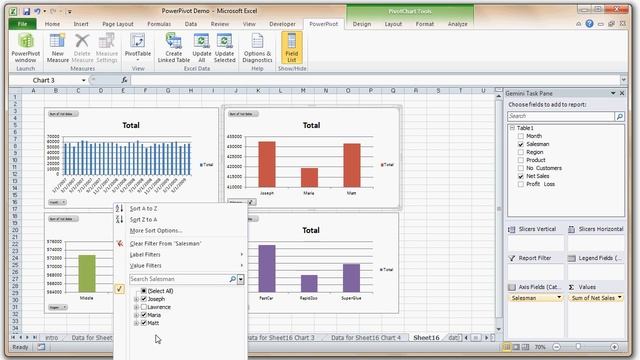Uncheck the Net Sales field checkbox

(x=520, y=176)
